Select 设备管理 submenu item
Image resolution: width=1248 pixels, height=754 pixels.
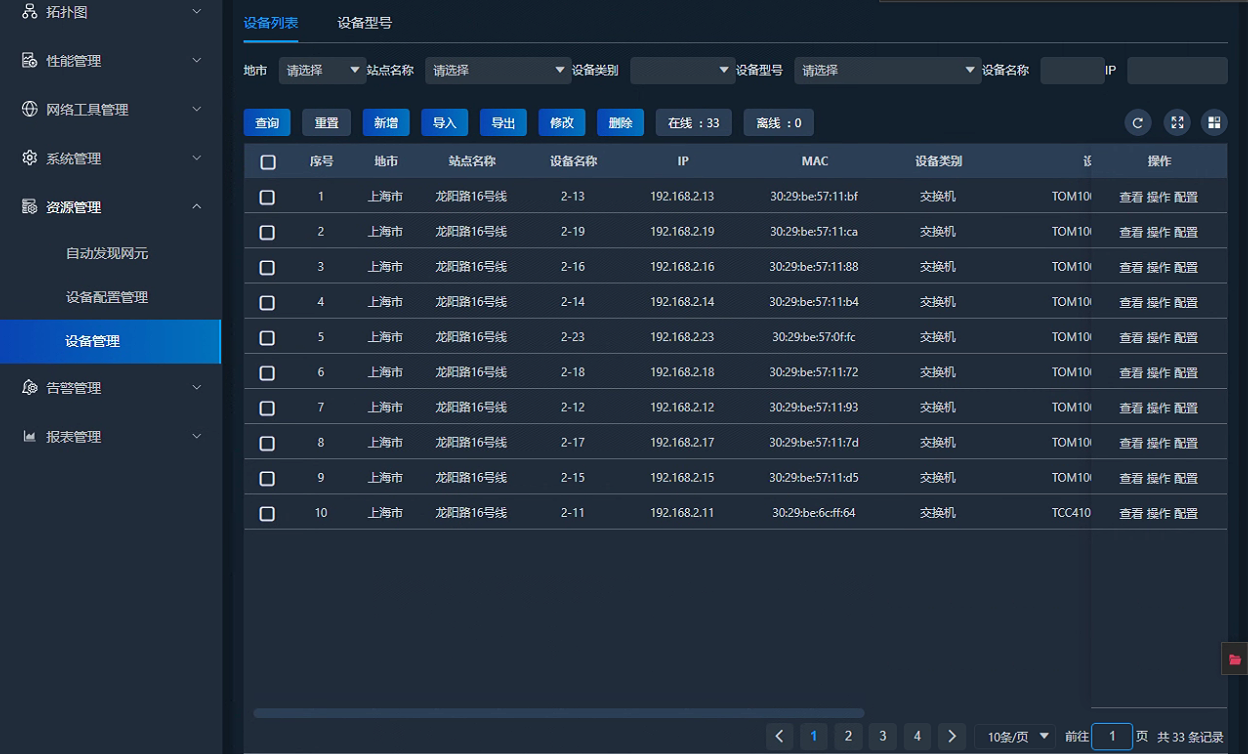pos(110,341)
